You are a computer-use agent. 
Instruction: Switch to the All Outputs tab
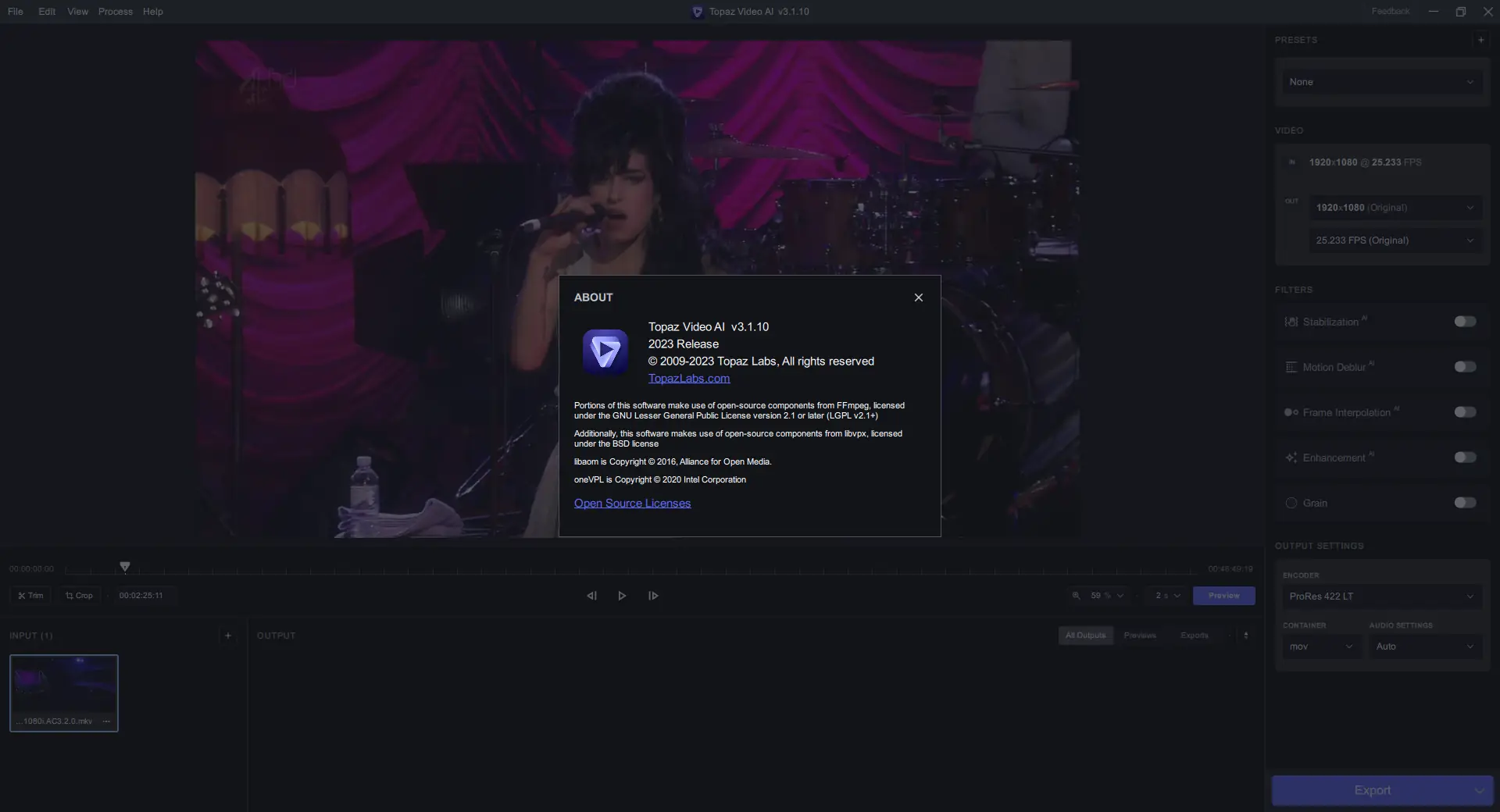[1086, 636]
